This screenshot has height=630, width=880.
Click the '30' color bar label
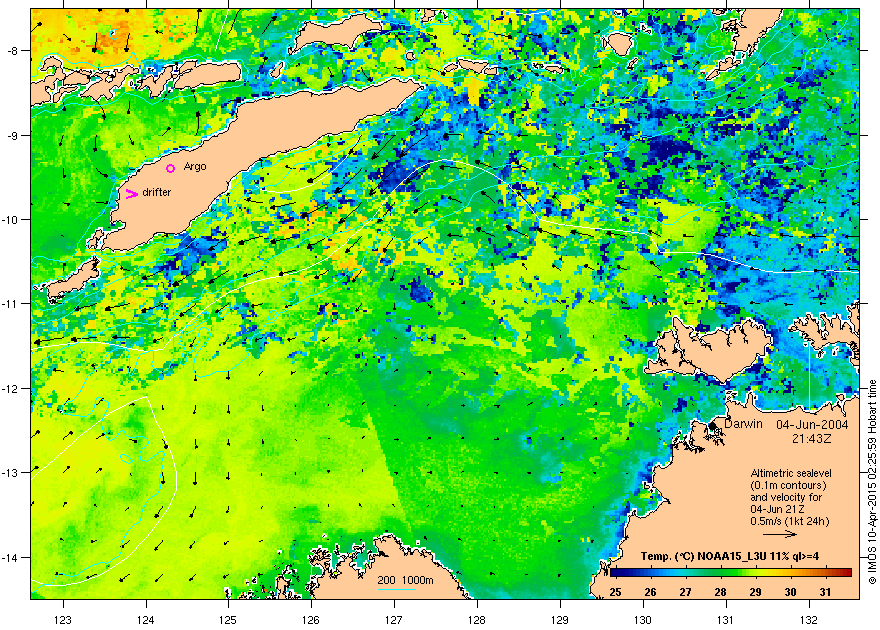coord(791,592)
